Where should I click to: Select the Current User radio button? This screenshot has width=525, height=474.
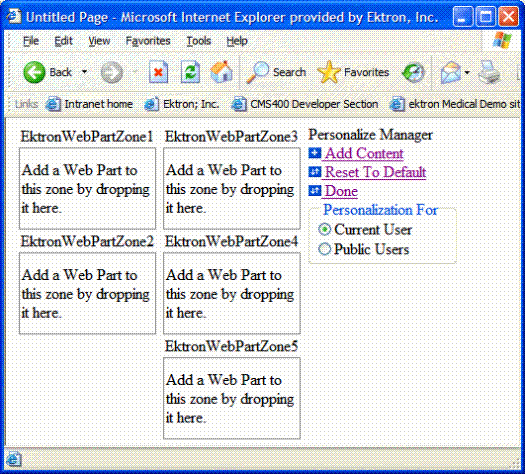324,230
